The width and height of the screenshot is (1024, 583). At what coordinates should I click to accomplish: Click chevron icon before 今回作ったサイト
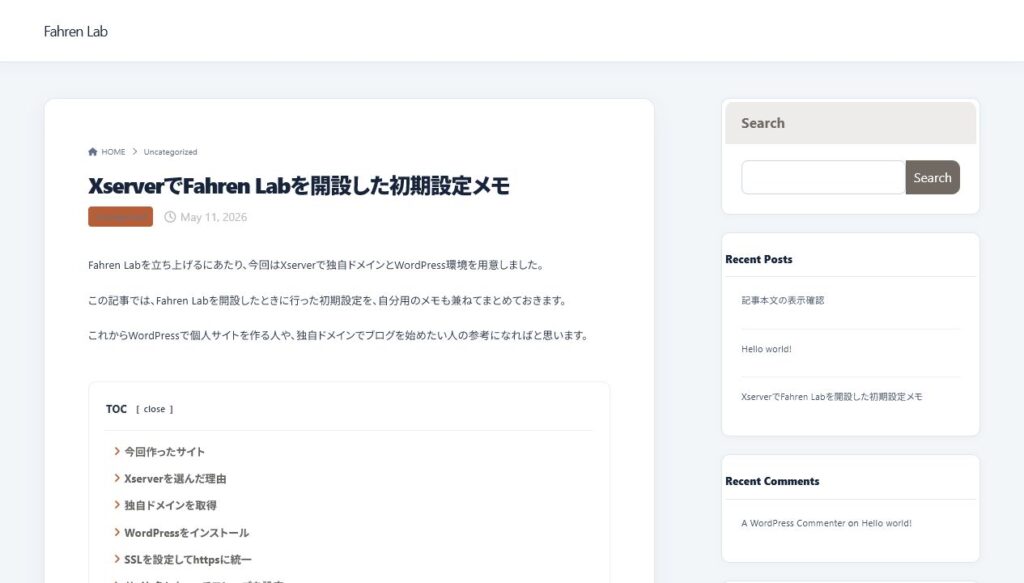coord(117,451)
